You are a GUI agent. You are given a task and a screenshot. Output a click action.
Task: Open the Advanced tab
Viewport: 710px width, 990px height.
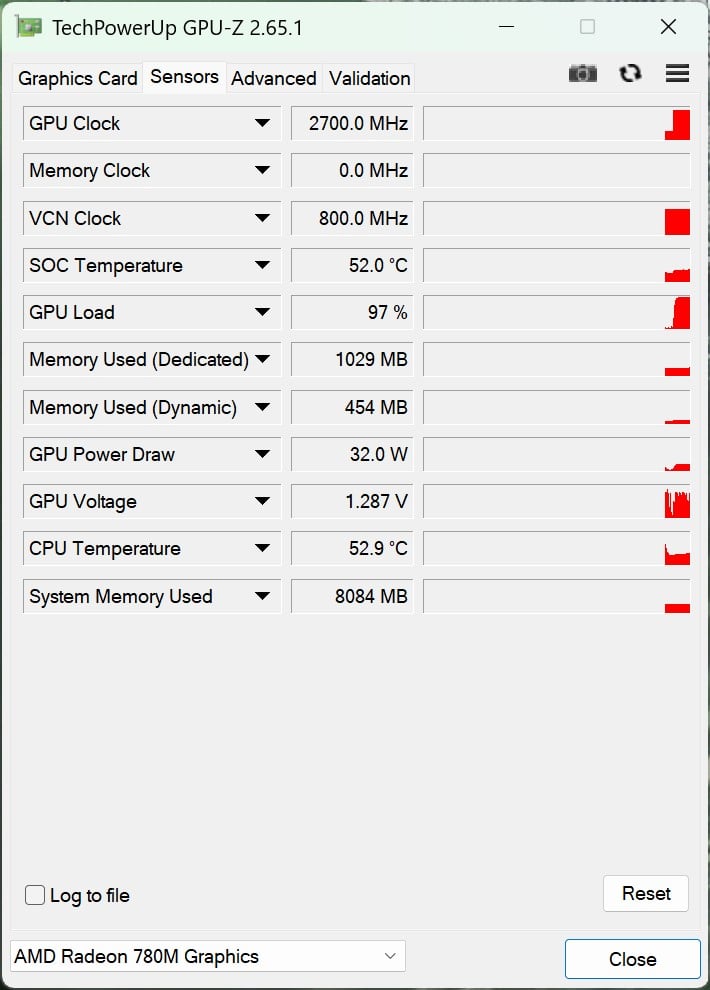(274, 78)
